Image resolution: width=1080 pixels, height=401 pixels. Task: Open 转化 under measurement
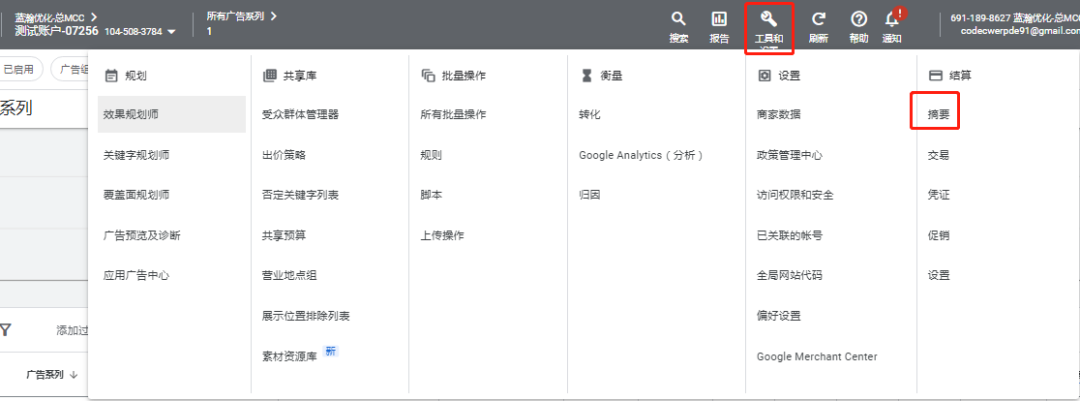pos(589,115)
